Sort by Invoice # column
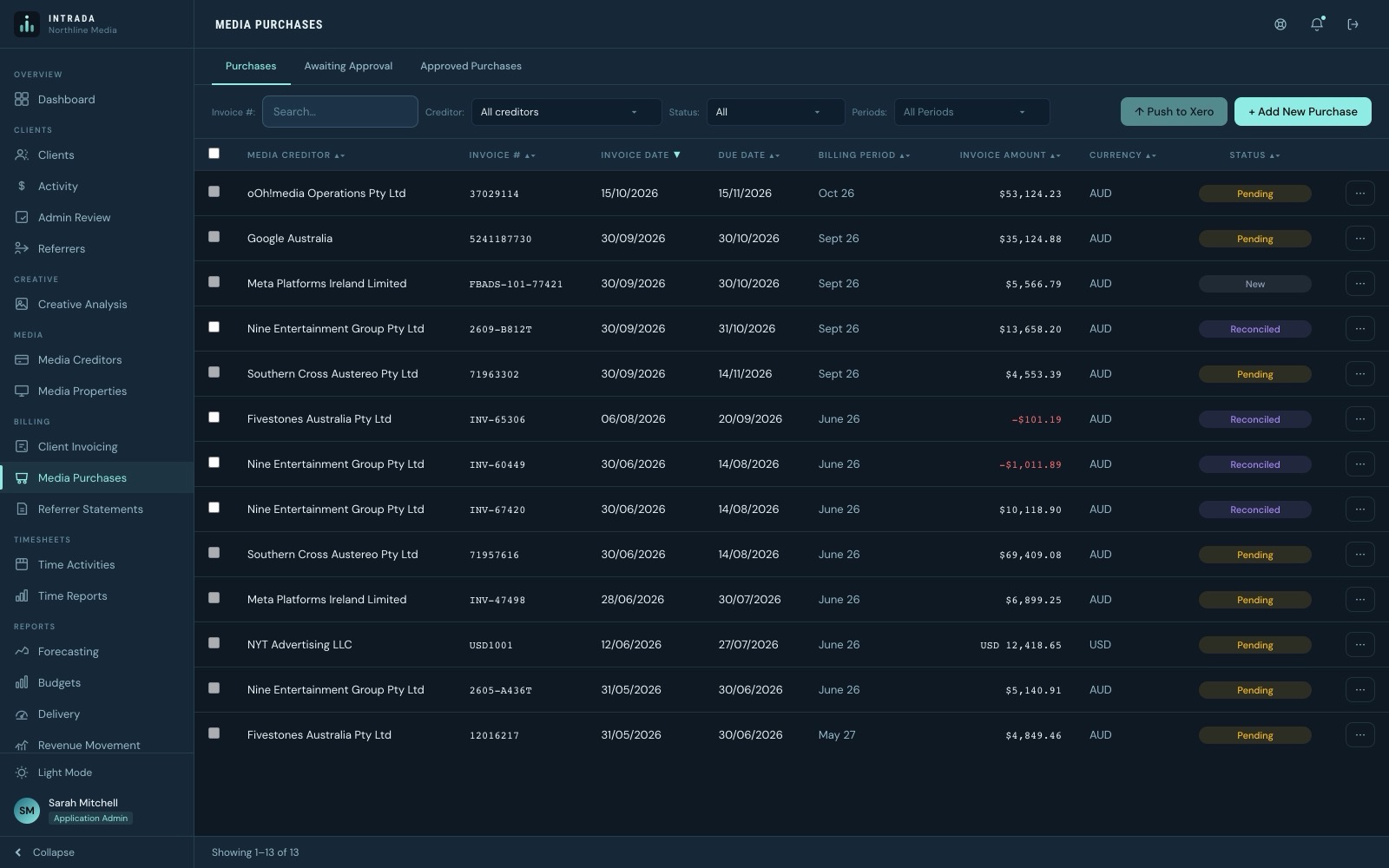This screenshot has height=868, width=1389. click(x=502, y=155)
